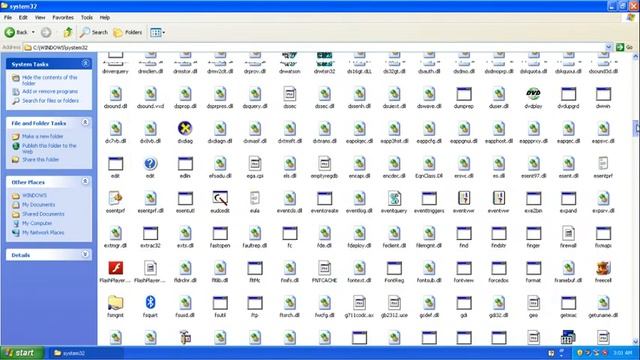
Task: Select the fsquirt Bluetooth icon
Action: click(x=150, y=303)
